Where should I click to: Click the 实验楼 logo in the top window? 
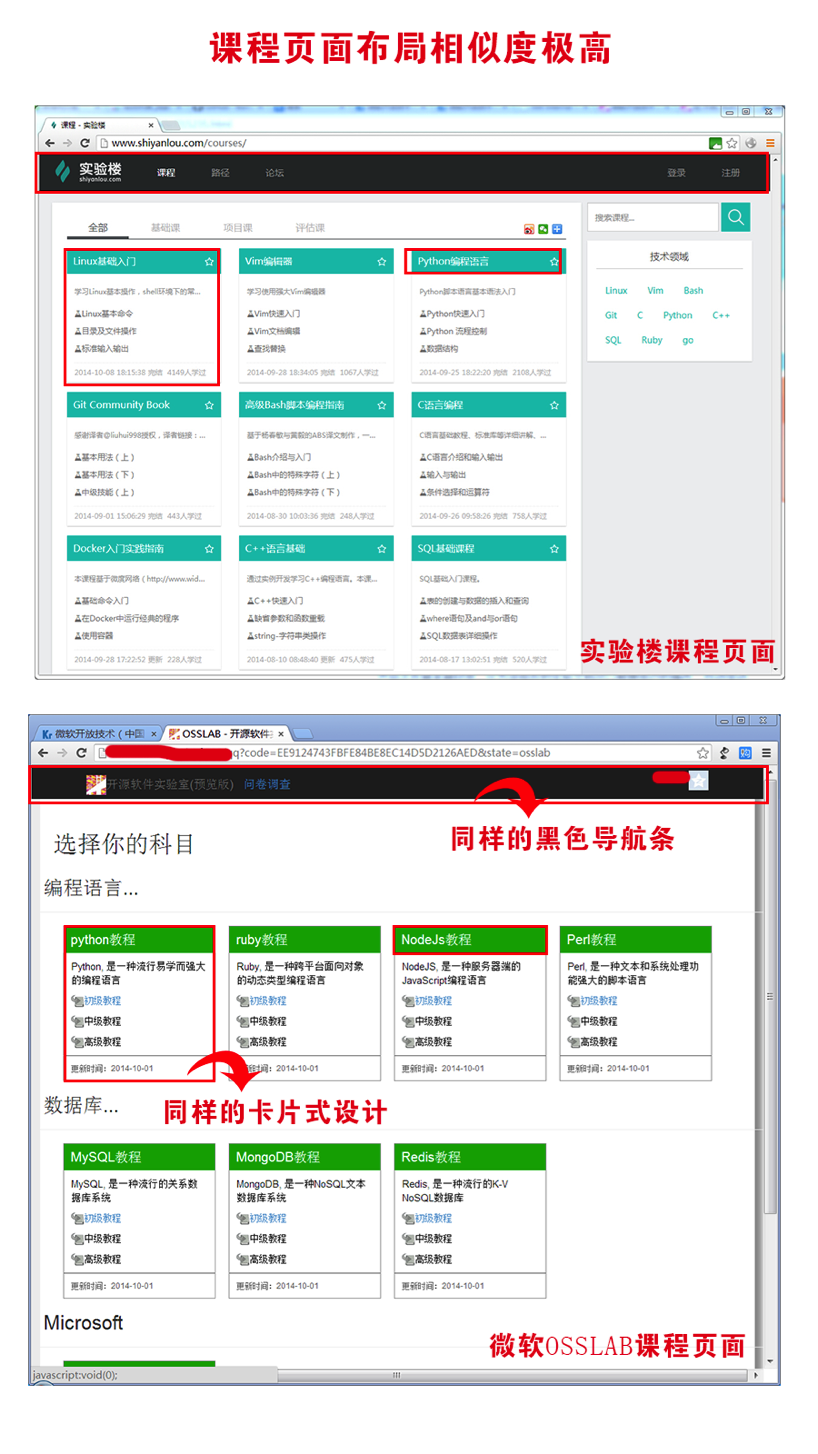[x=88, y=172]
